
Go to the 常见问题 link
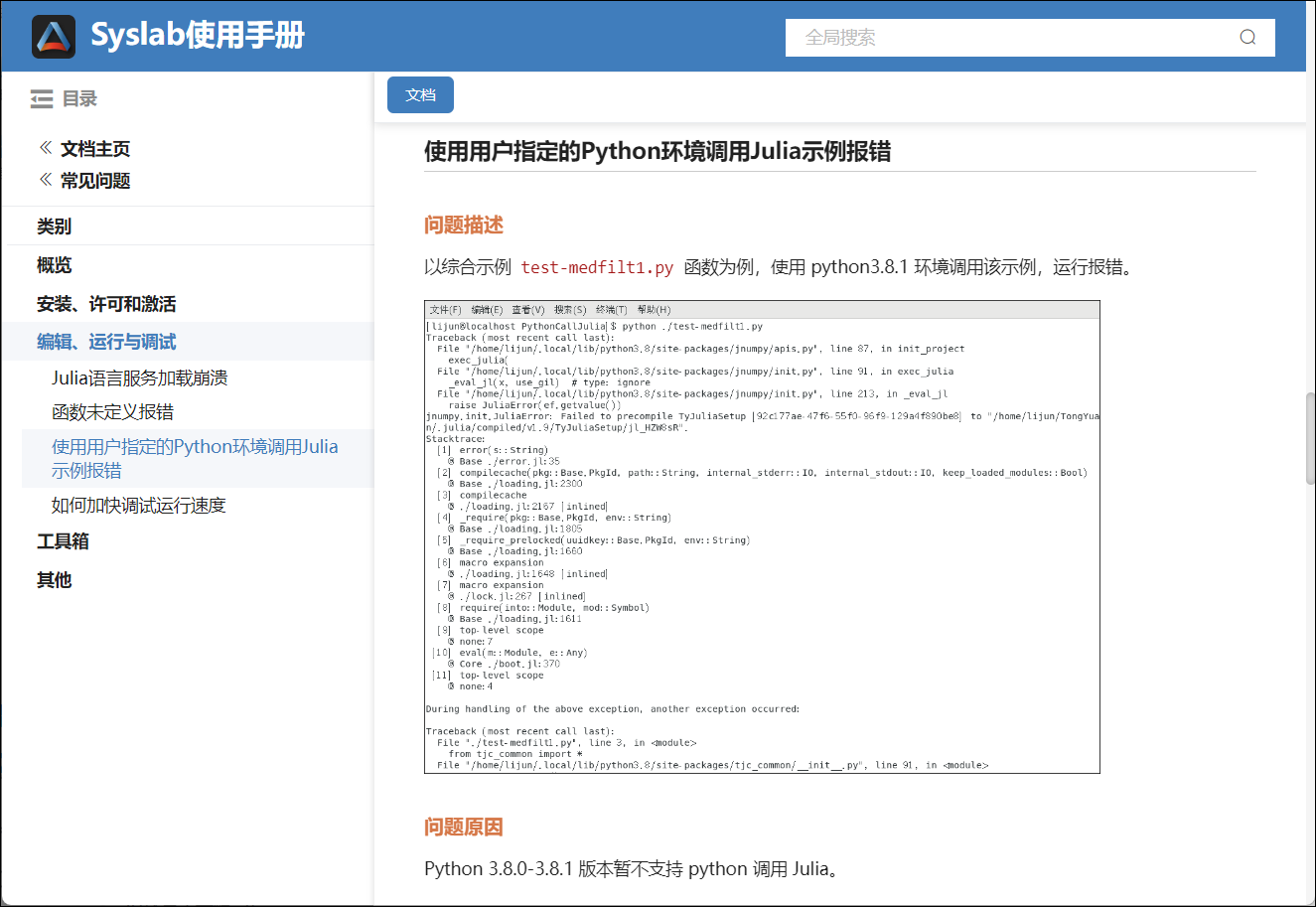[95, 181]
